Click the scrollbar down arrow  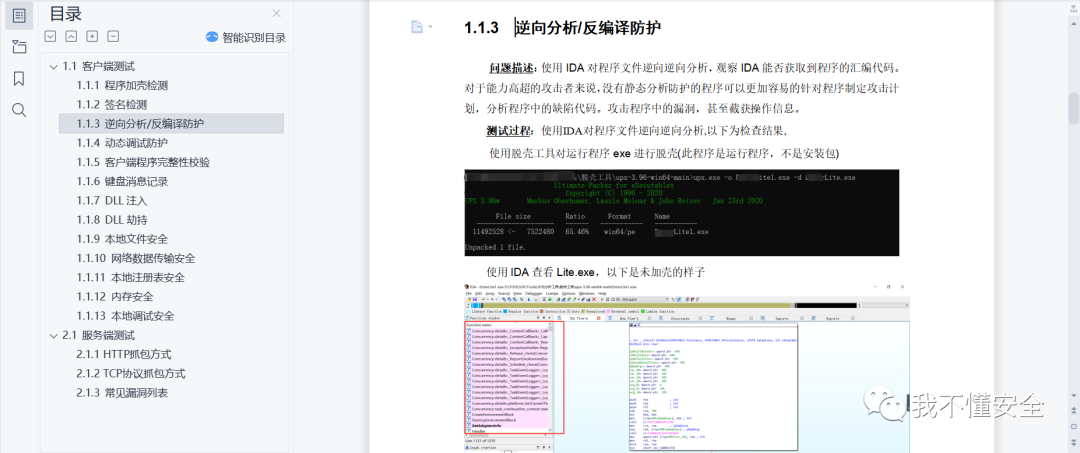point(1073,397)
